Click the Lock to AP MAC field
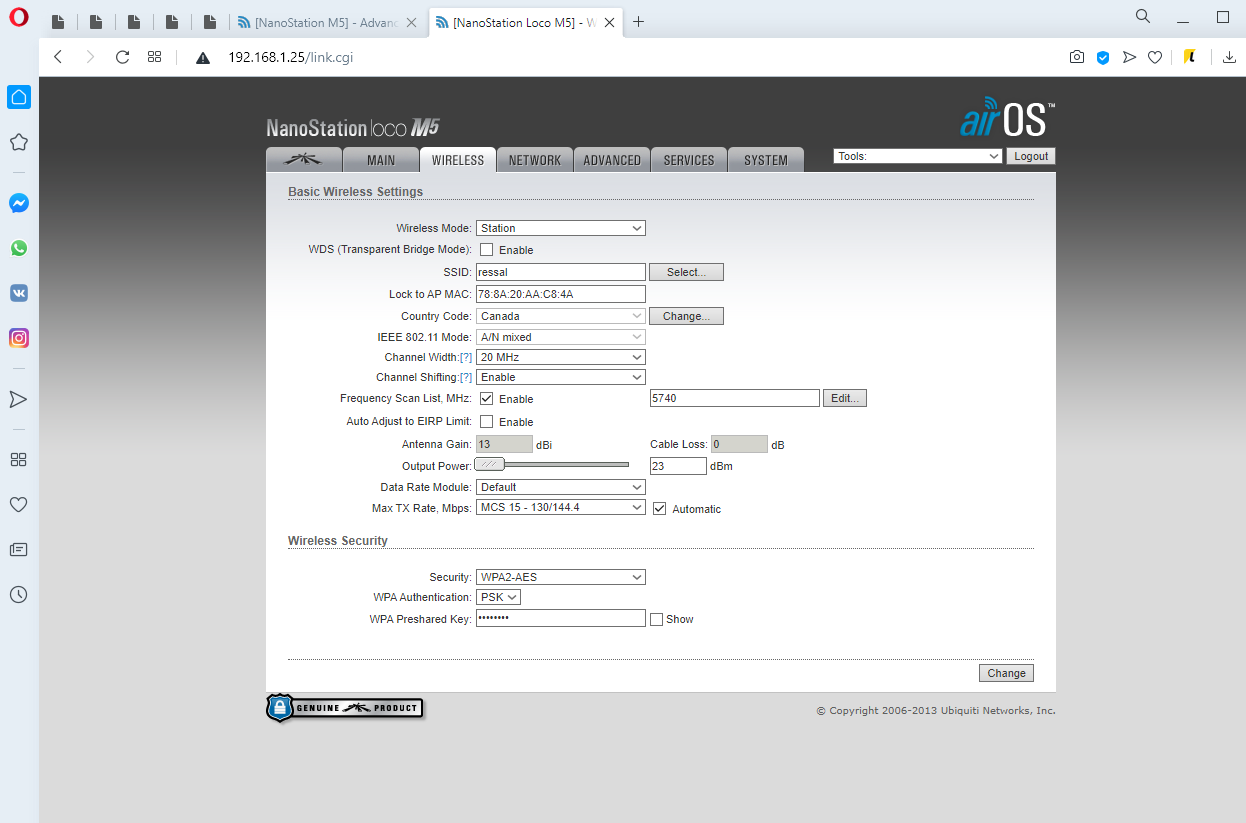 point(561,294)
